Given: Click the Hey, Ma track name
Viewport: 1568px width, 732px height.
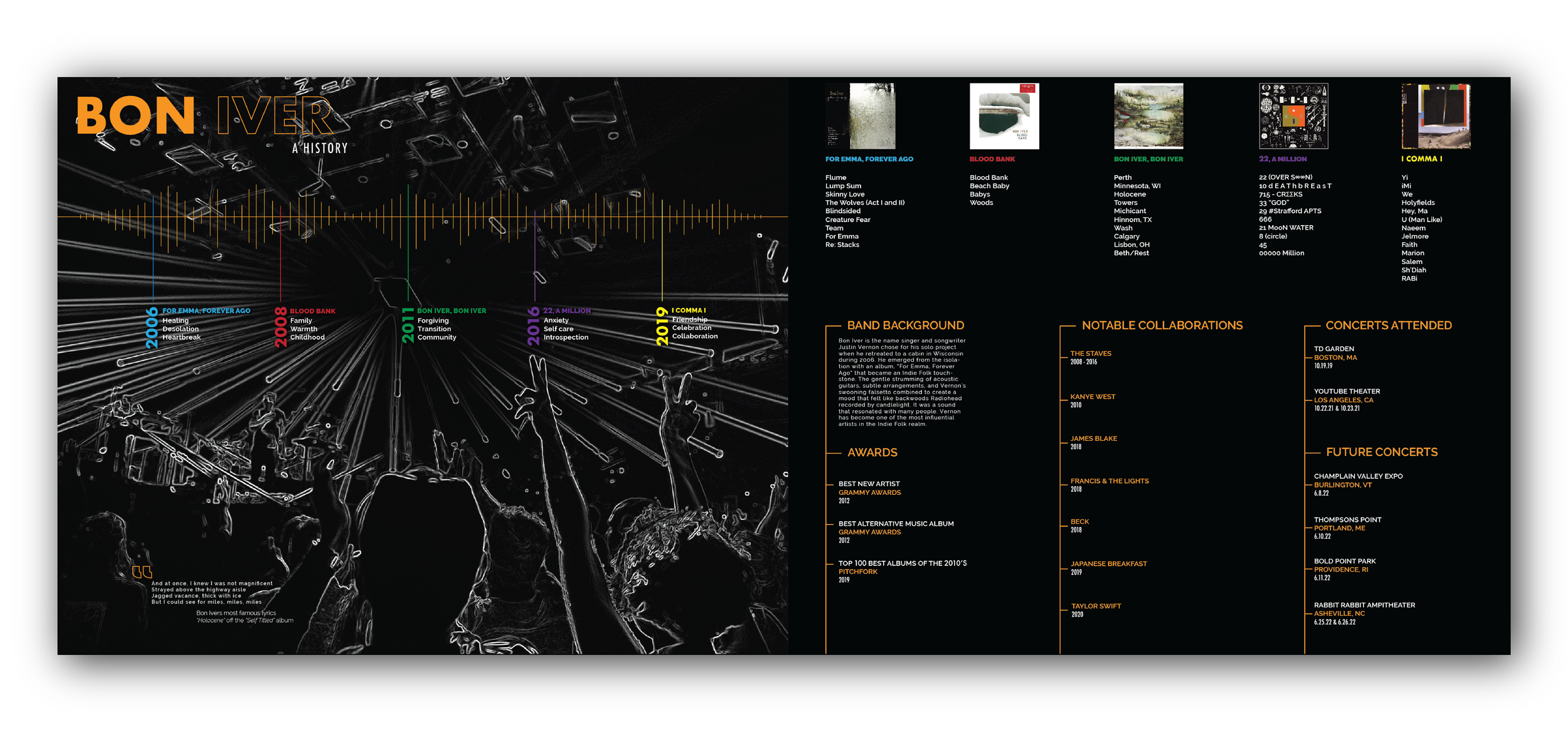Looking at the screenshot, I should [1414, 211].
